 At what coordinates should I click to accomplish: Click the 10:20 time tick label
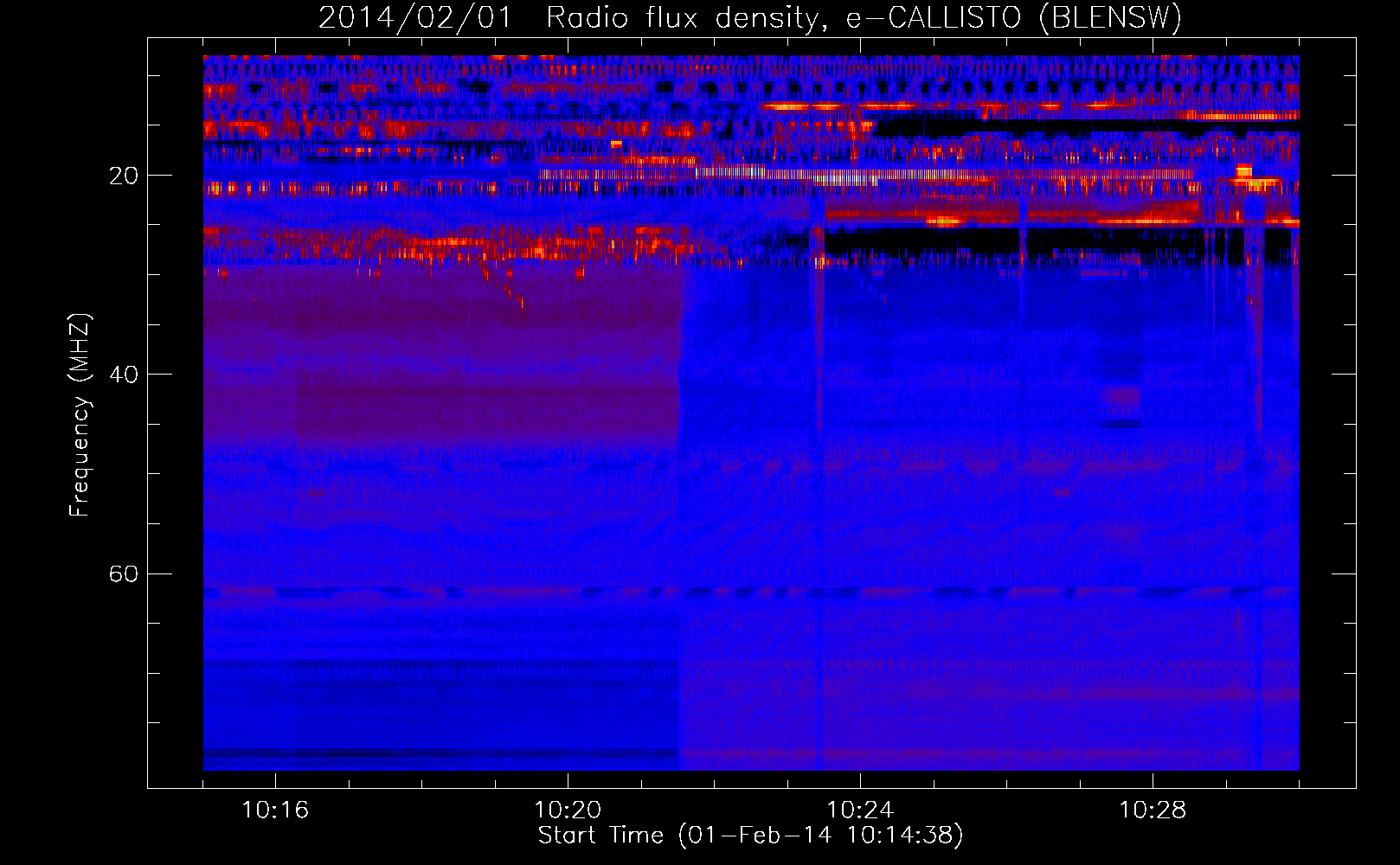click(568, 811)
